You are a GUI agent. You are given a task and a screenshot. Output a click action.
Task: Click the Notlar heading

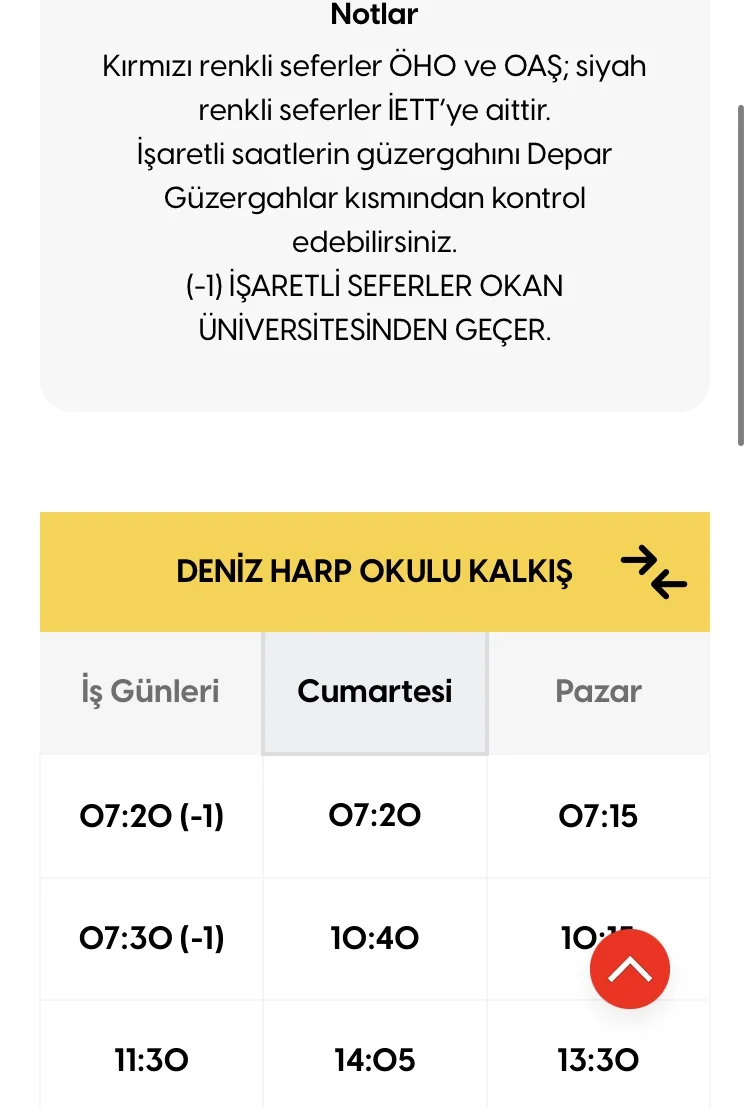coord(374,15)
